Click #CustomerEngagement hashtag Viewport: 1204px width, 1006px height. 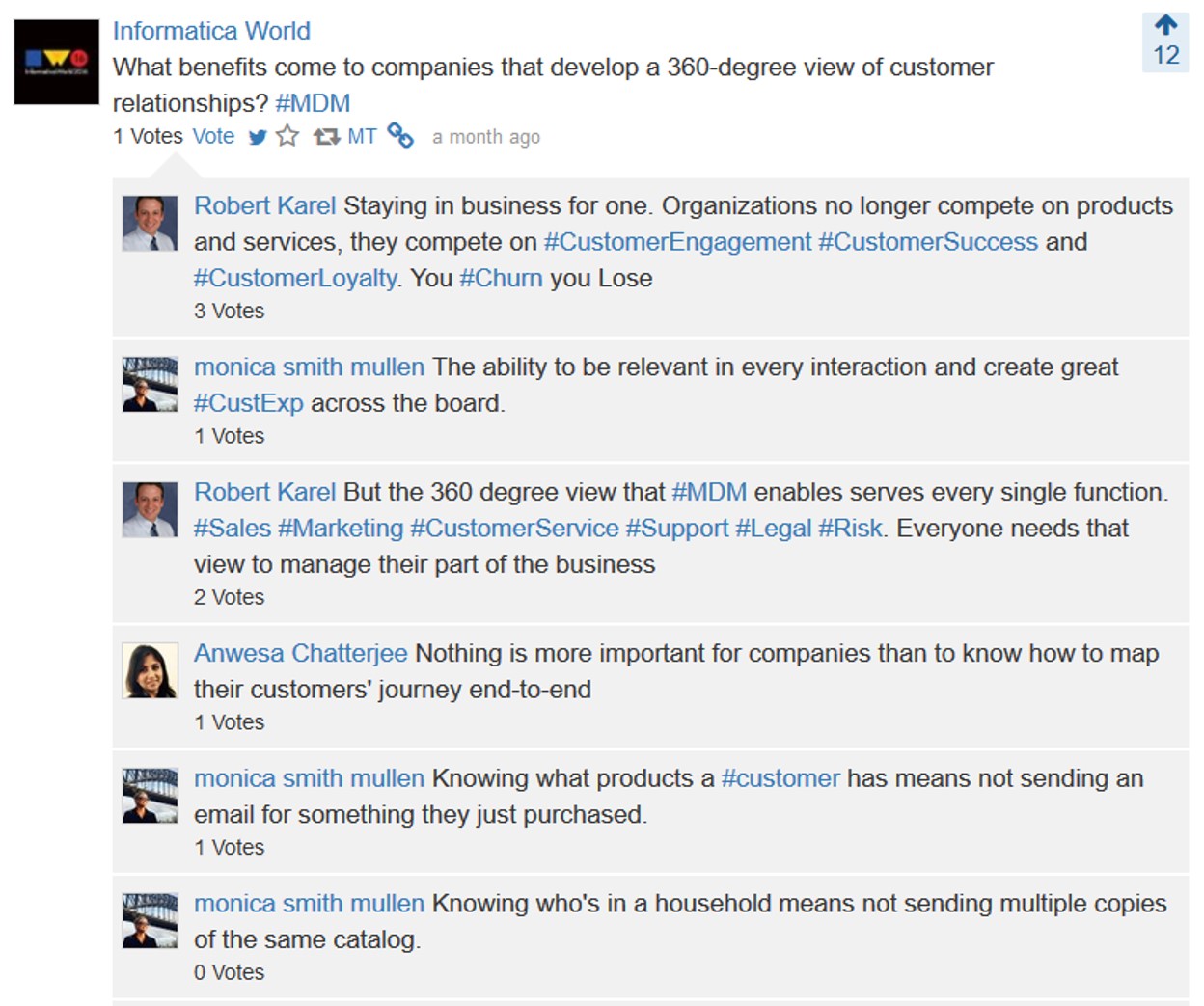[x=677, y=242]
